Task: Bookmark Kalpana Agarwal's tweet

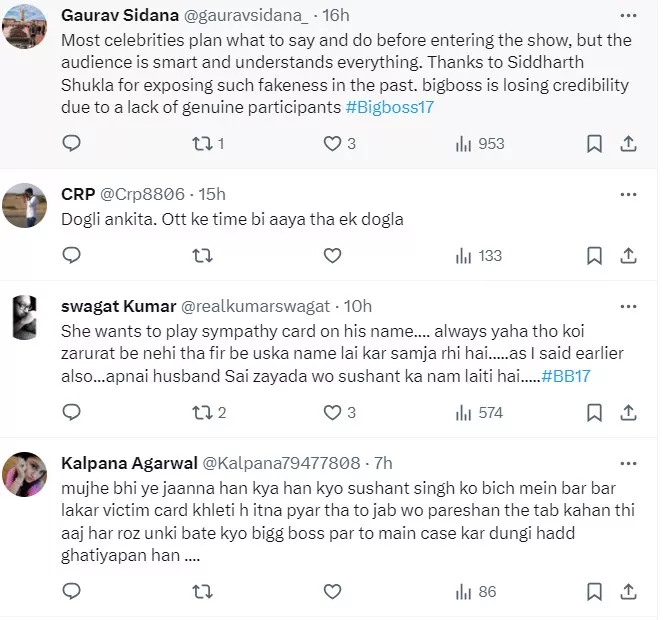Action: point(594,592)
